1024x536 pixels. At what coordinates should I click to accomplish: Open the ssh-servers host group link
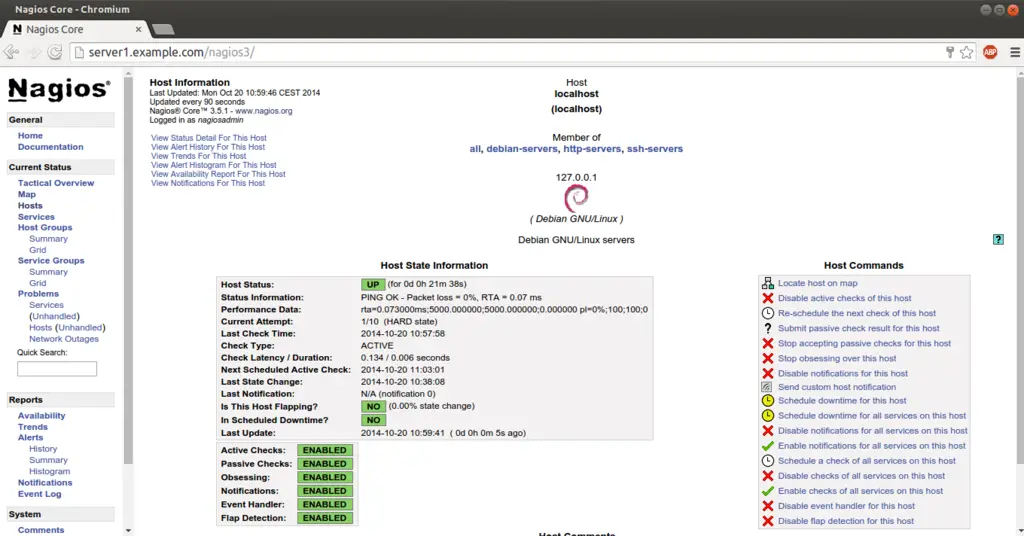coord(655,149)
